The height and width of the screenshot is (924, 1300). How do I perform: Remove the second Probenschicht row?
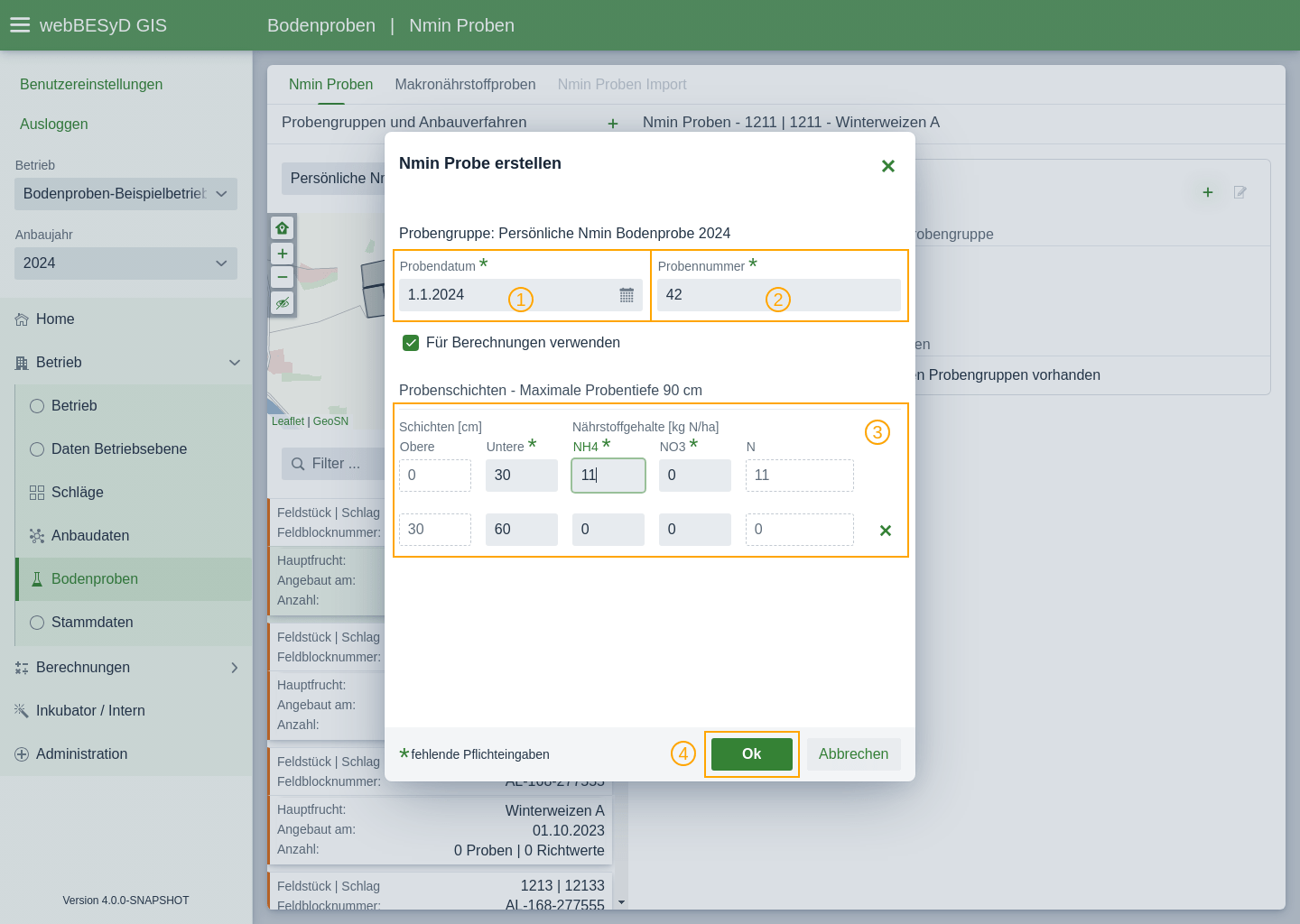(x=886, y=531)
